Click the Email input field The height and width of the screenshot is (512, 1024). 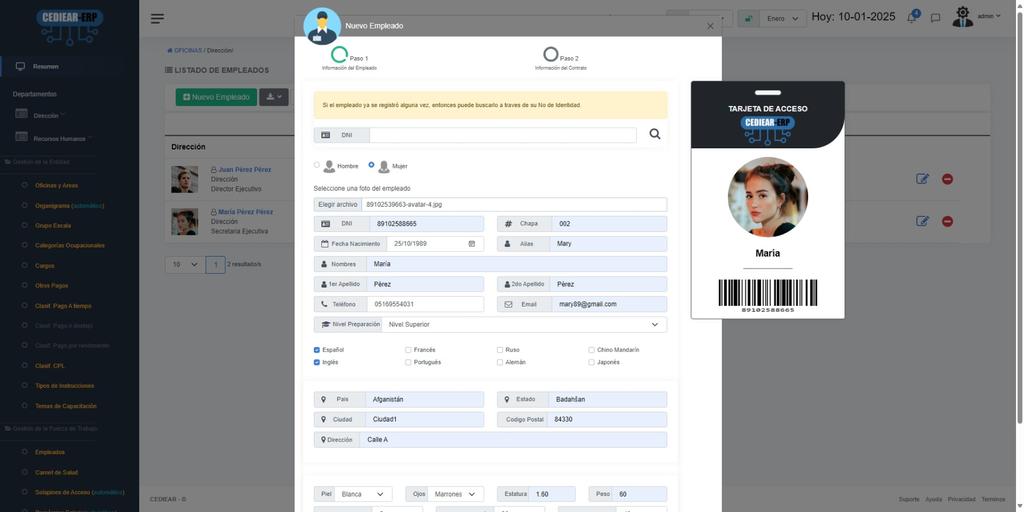click(608, 304)
